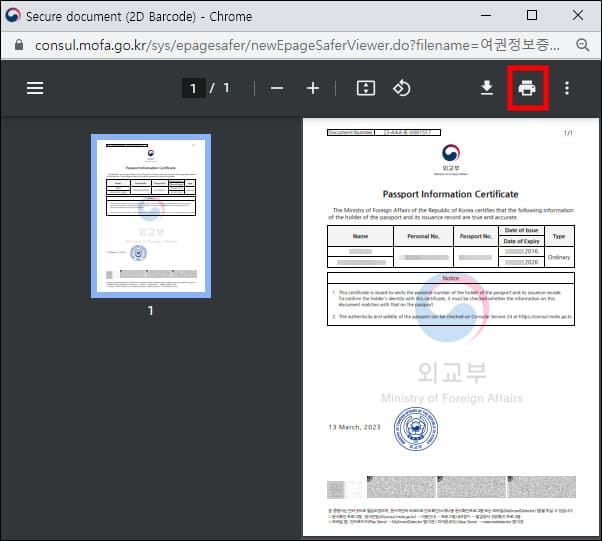Click the fit to page icon
Screen dimensions: 602x541
click(366, 88)
